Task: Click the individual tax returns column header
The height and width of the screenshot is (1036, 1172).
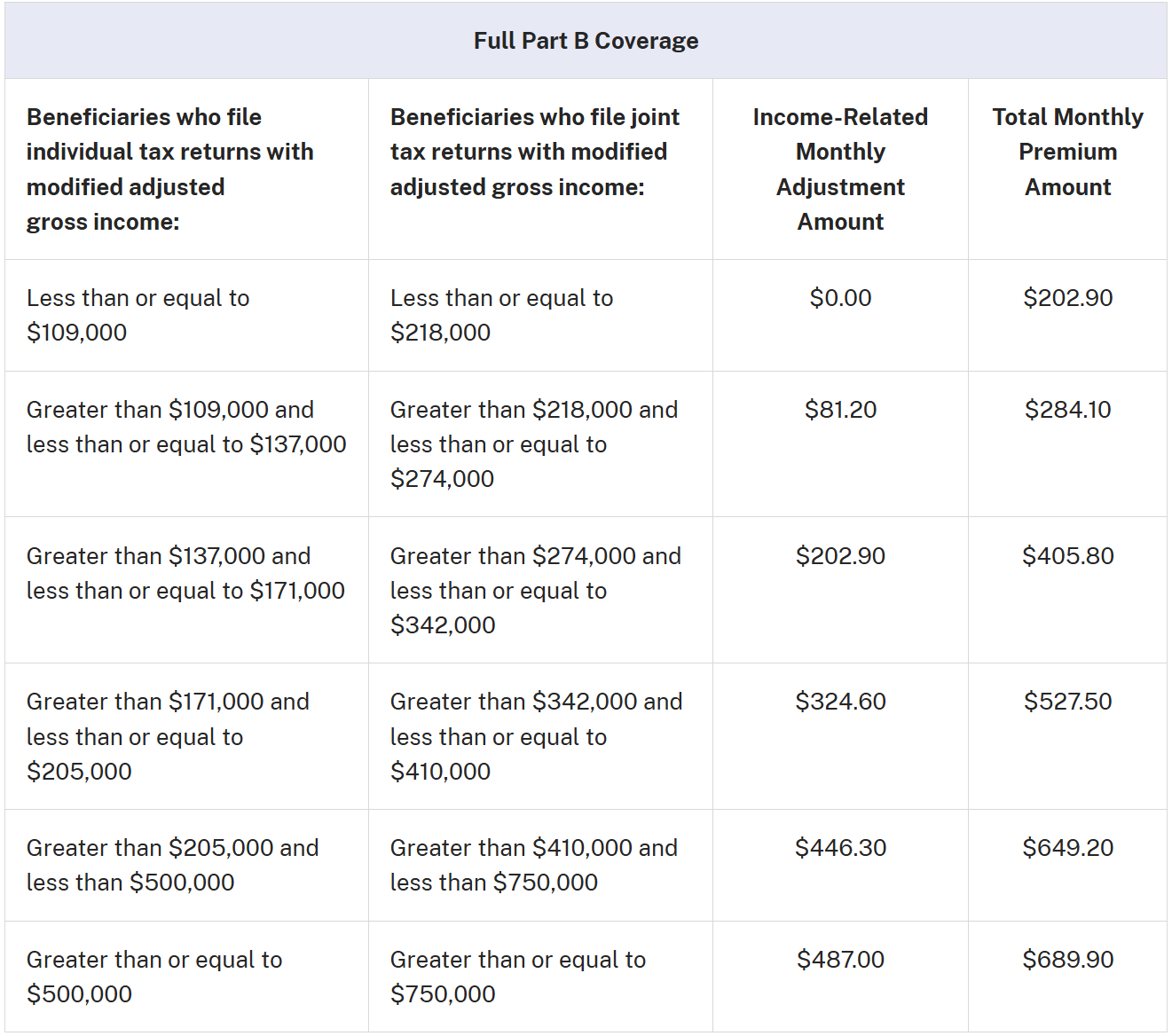Action: pyautogui.click(x=169, y=169)
